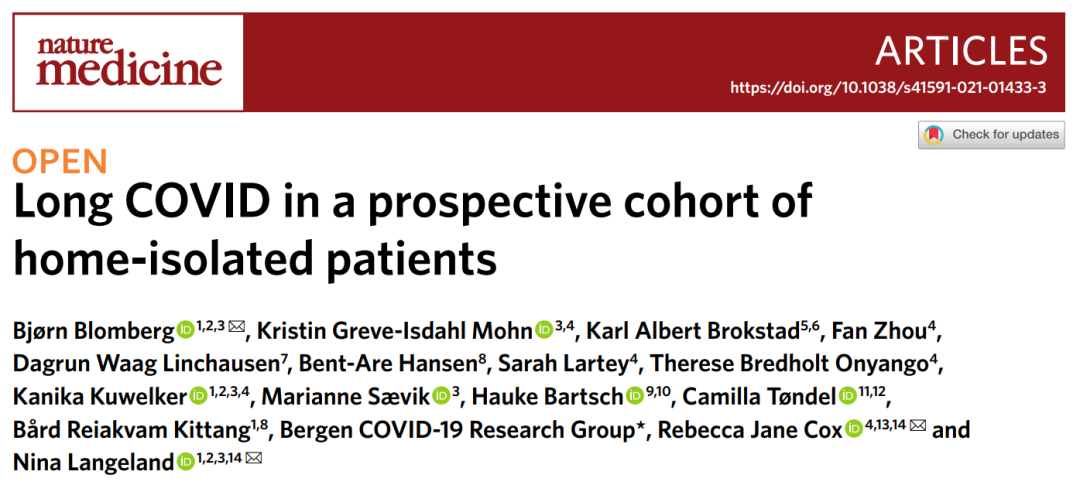Screen dimensions: 1080x485
Task: Click ORCID icon next to Kanika Kuwelker
Action: (199, 397)
